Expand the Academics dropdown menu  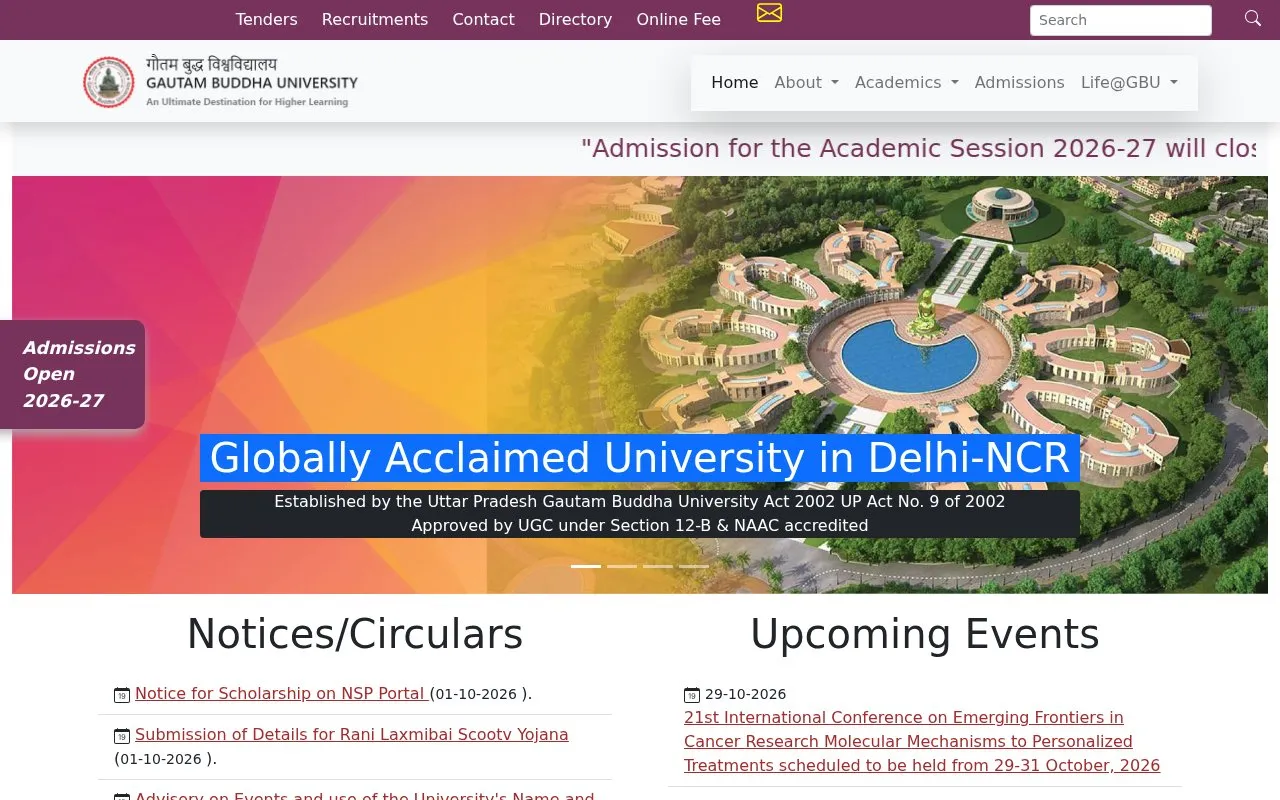(x=906, y=82)
